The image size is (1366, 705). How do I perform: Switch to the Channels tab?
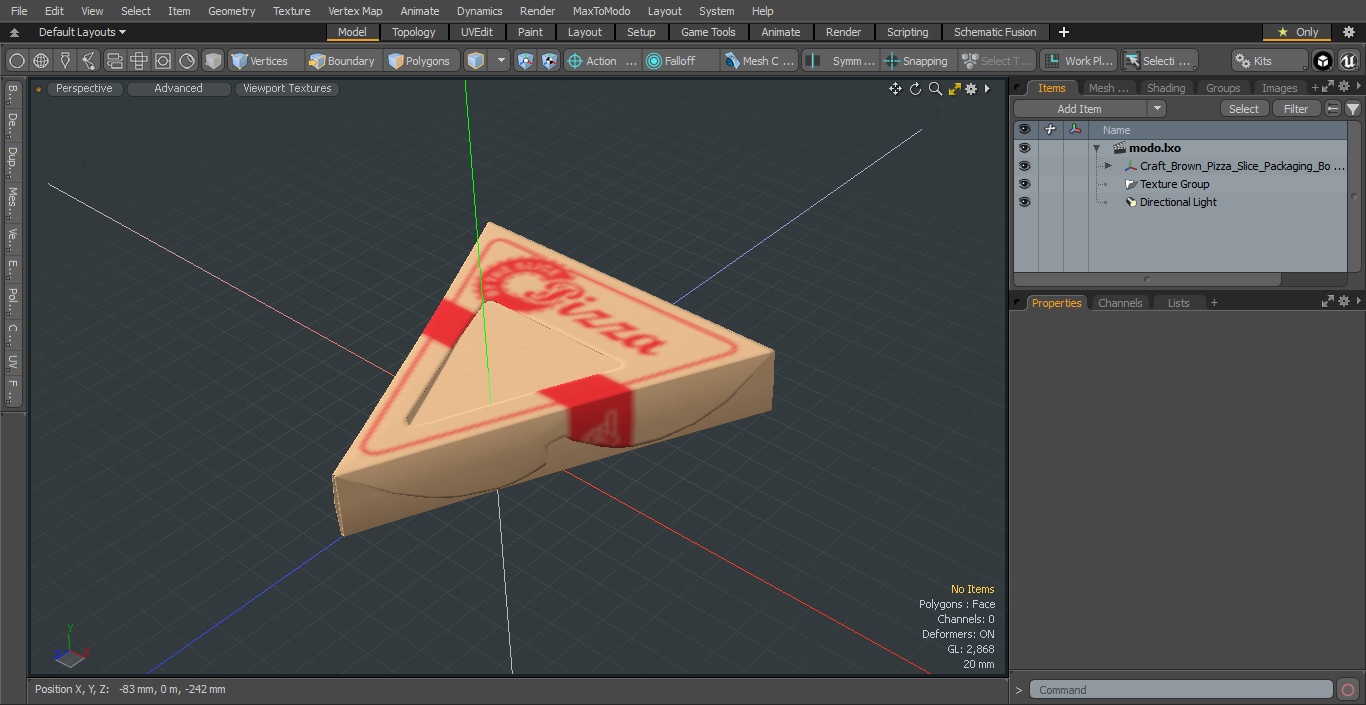point(1120,302)
